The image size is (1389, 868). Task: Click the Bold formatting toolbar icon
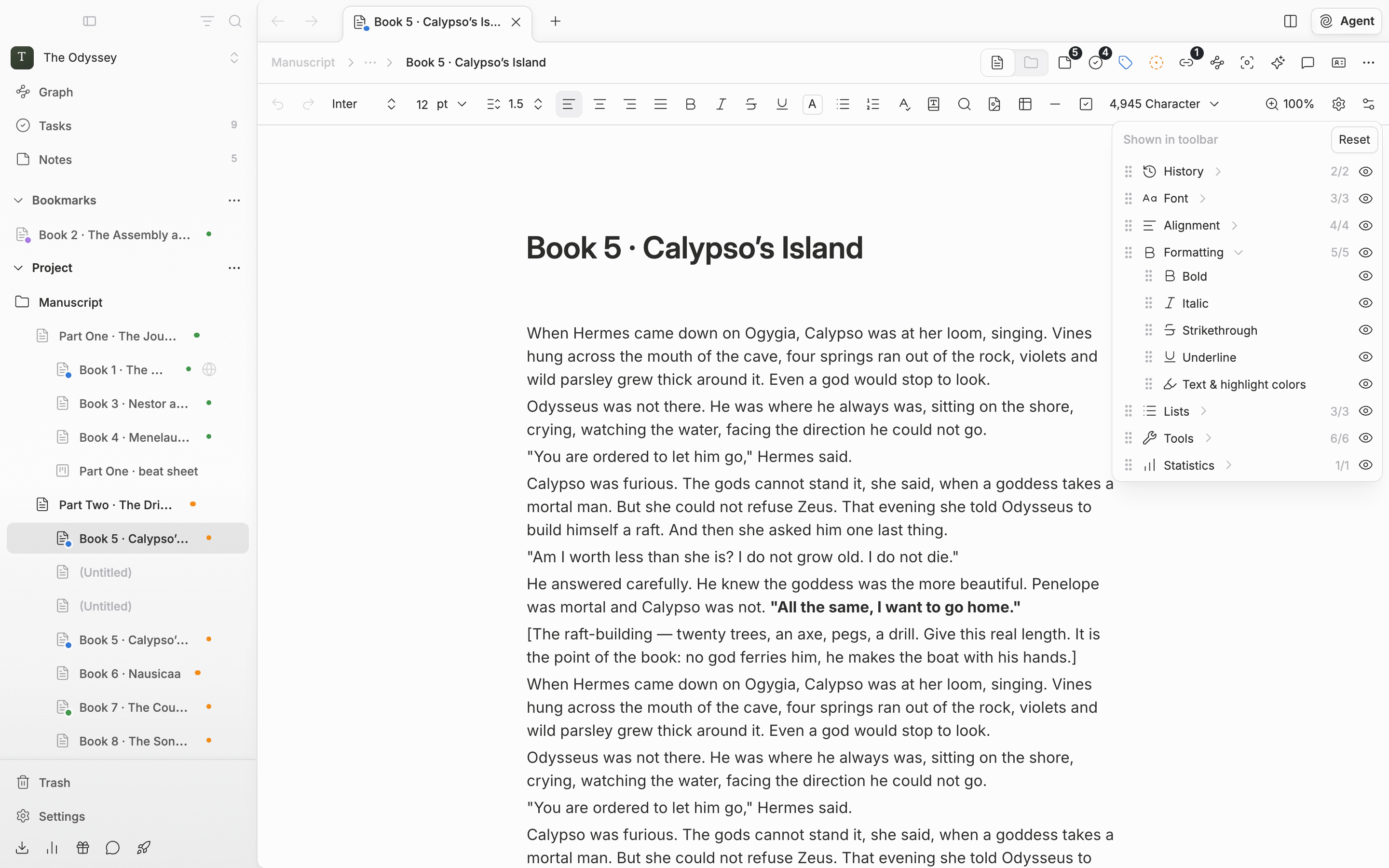click(691, 104)
